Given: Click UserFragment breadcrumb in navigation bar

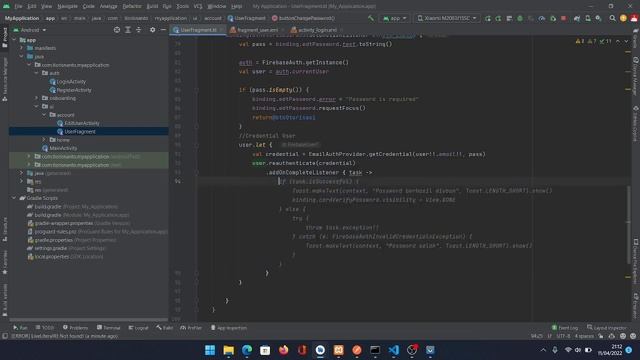Looking at the screenshot, I should pos(247,18).
